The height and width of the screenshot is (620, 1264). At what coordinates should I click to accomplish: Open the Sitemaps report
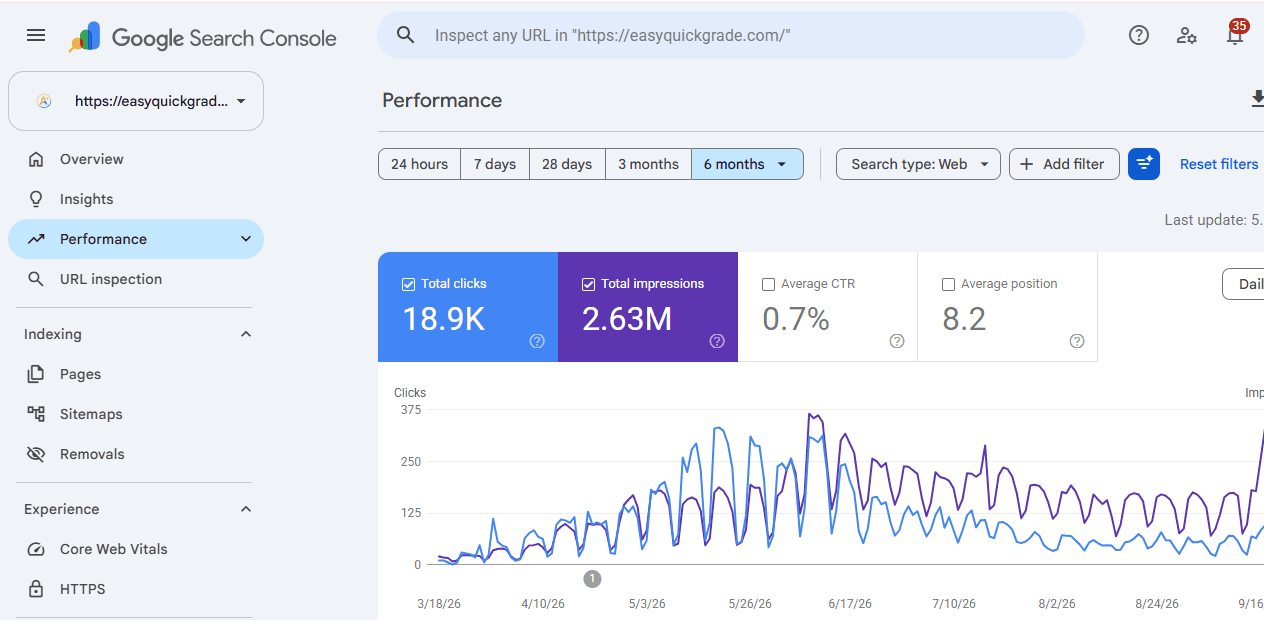(136, 414)
